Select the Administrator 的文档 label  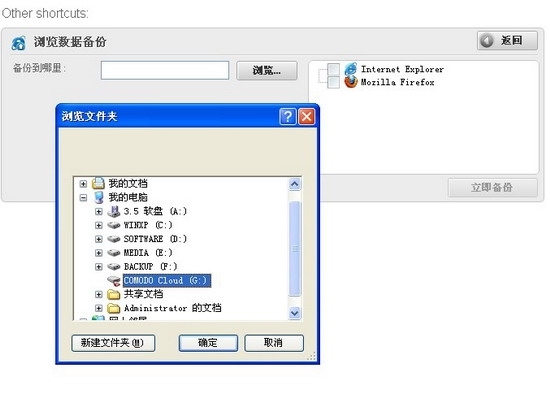pyautogui.click(x=172, y=308)
